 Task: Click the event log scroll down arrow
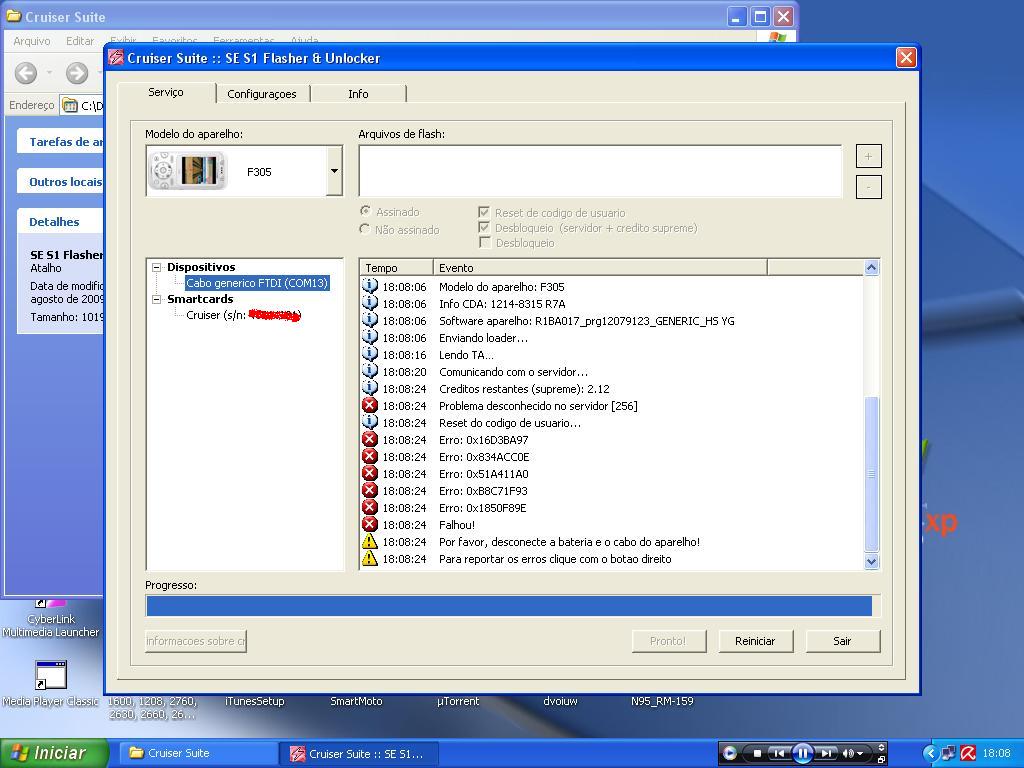[x=871, y=561]
